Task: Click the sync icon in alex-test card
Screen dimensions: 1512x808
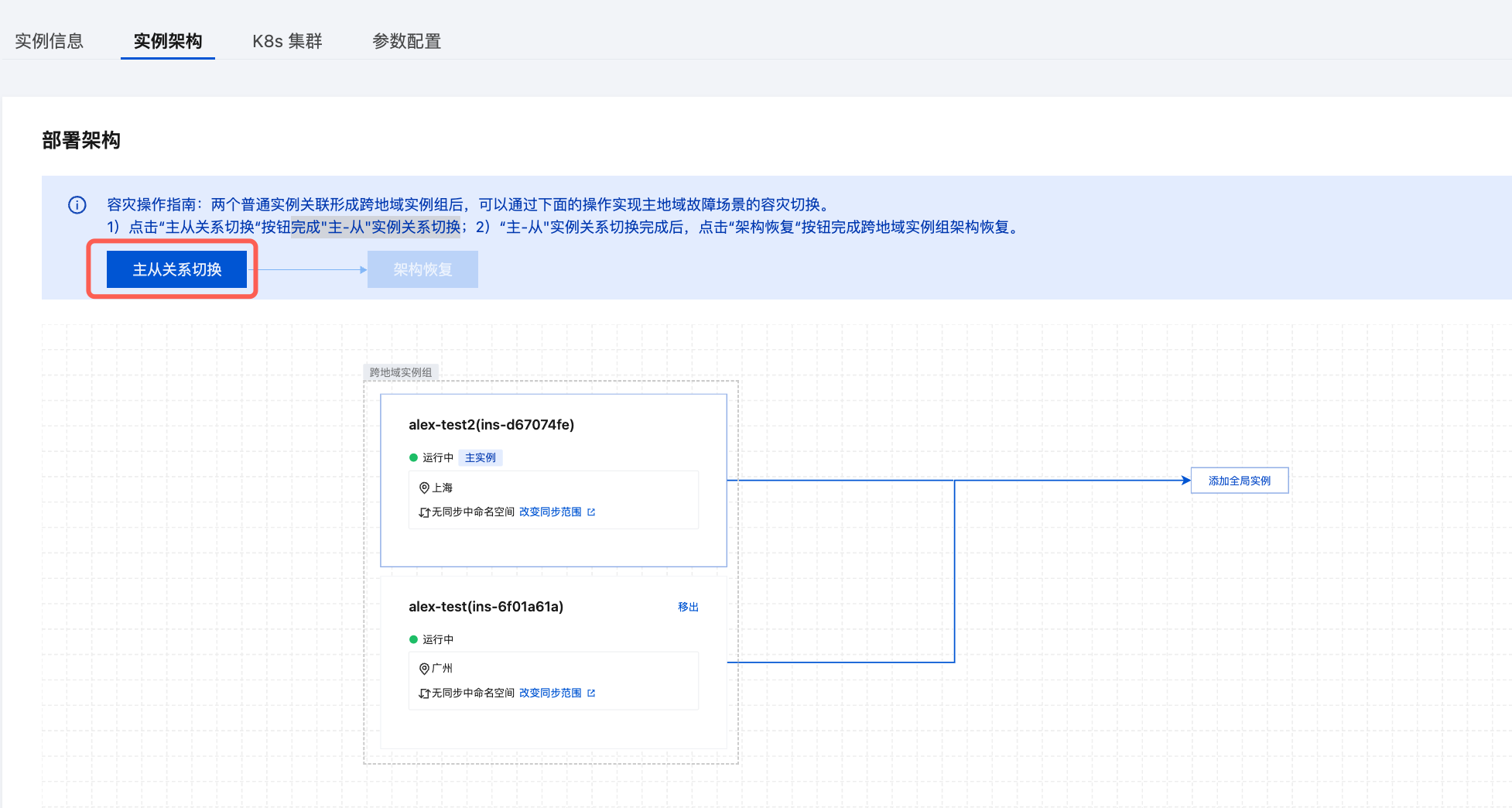Action: (424, 693)
